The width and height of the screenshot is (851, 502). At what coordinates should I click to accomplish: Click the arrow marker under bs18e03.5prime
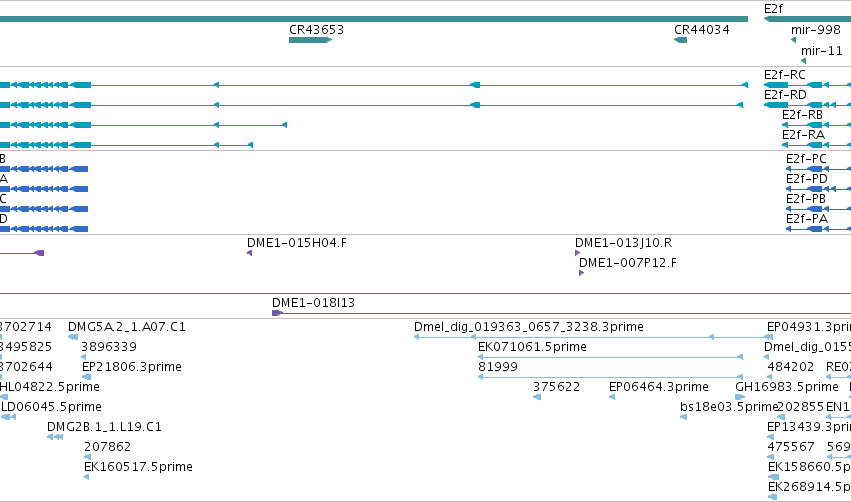click(683, 417)
